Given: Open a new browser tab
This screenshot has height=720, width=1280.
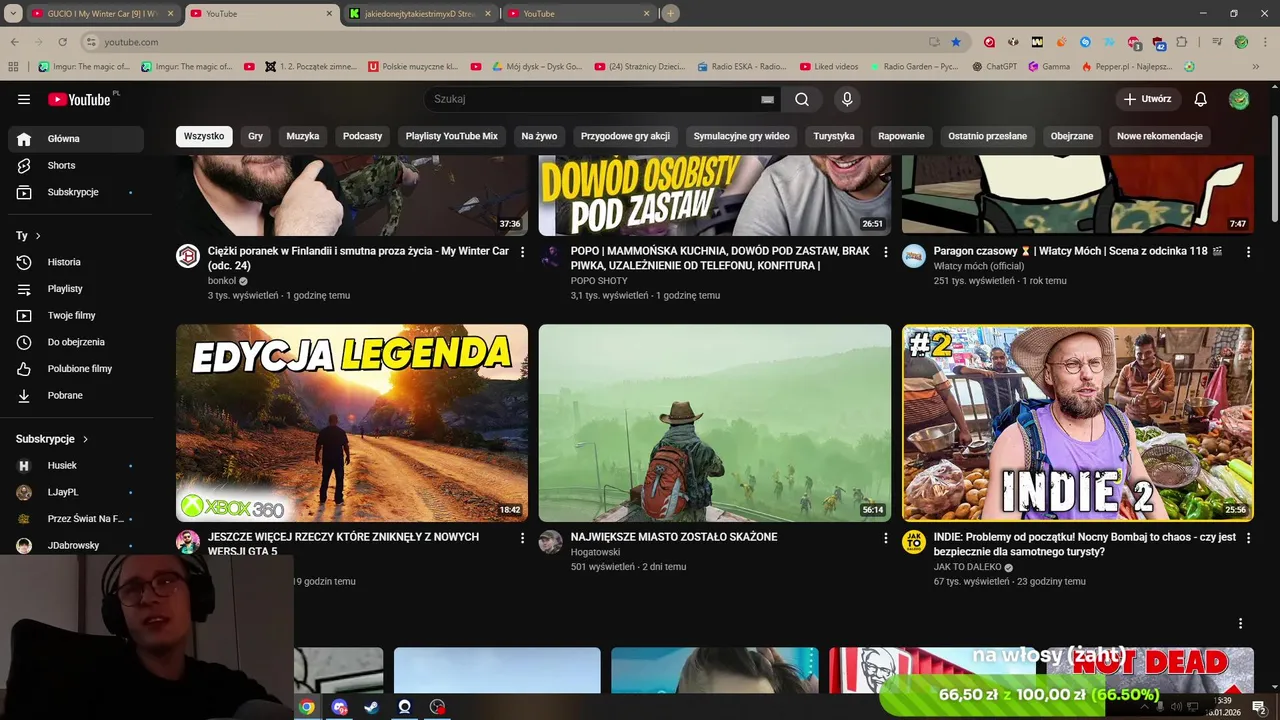Looking at the screenshot, I should tap(671, 14).
